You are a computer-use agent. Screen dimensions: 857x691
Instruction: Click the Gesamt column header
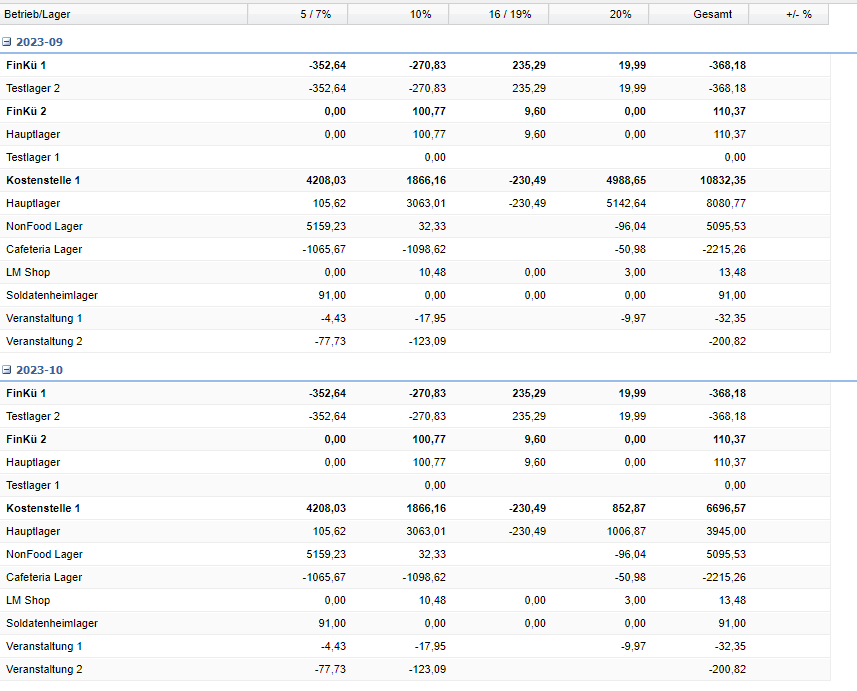(x=698, y=14)
